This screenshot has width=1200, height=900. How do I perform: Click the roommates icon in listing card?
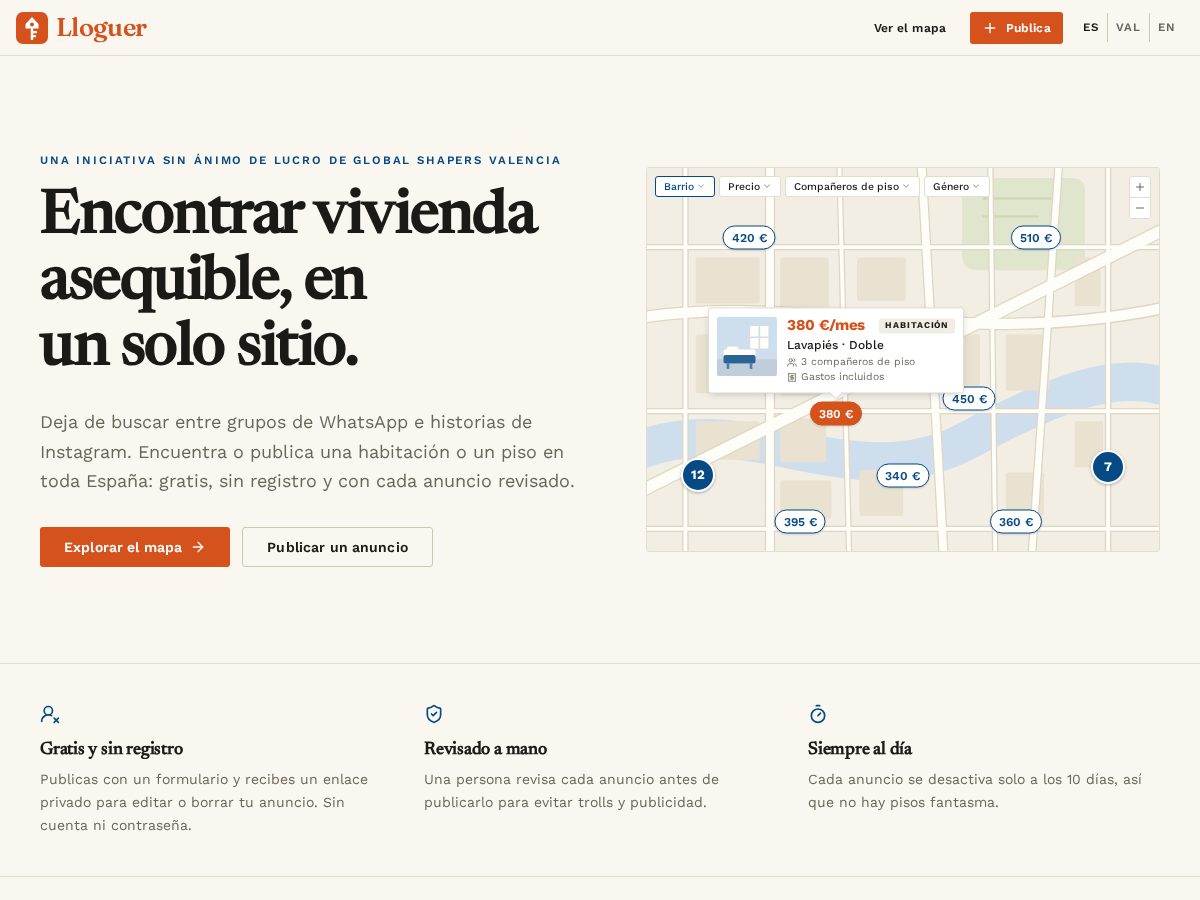[792, 362]
